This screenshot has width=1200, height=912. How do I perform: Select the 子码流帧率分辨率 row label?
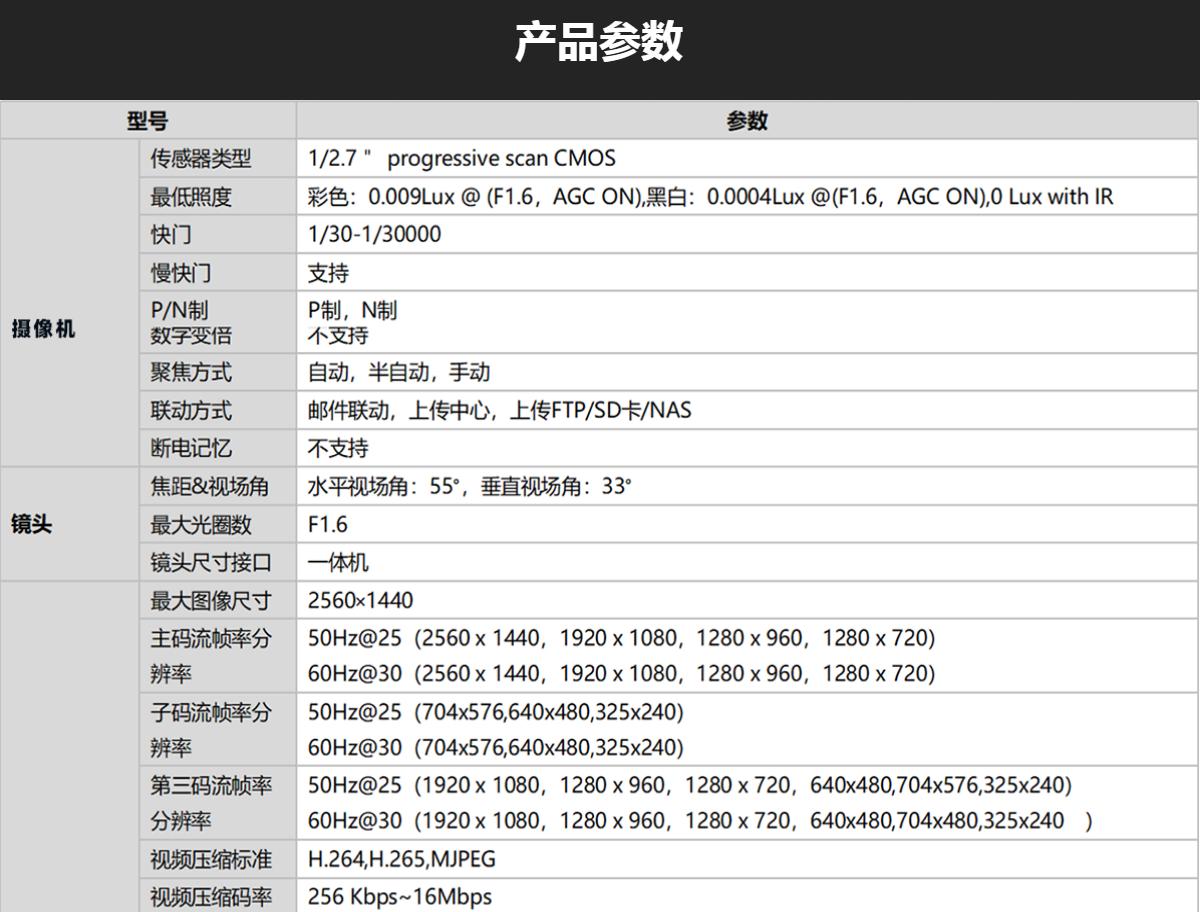point(211,729)
